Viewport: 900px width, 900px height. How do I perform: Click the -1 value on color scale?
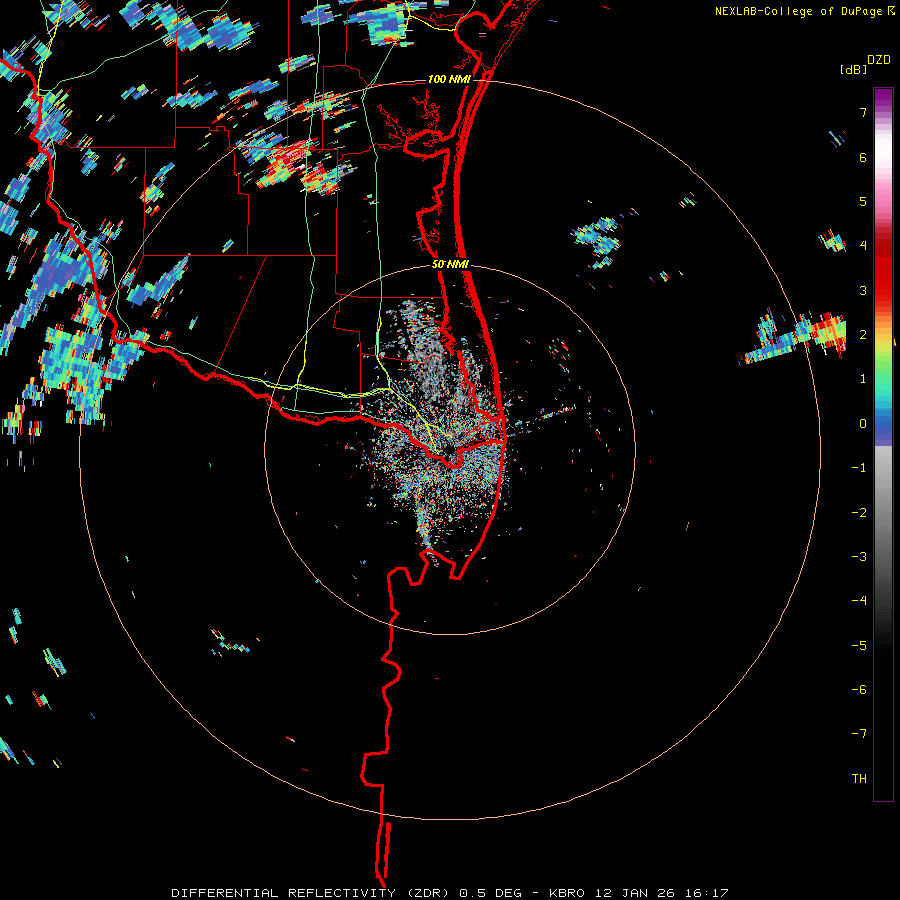859,468
